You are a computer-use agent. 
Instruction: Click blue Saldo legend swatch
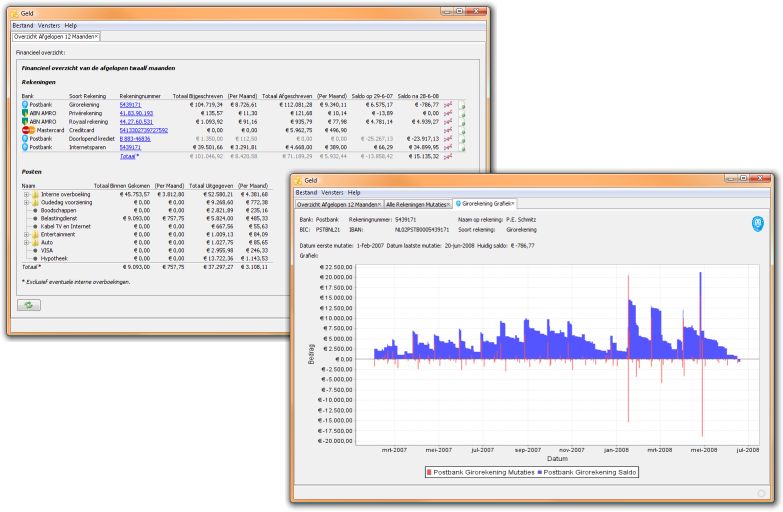click(539, 473)
